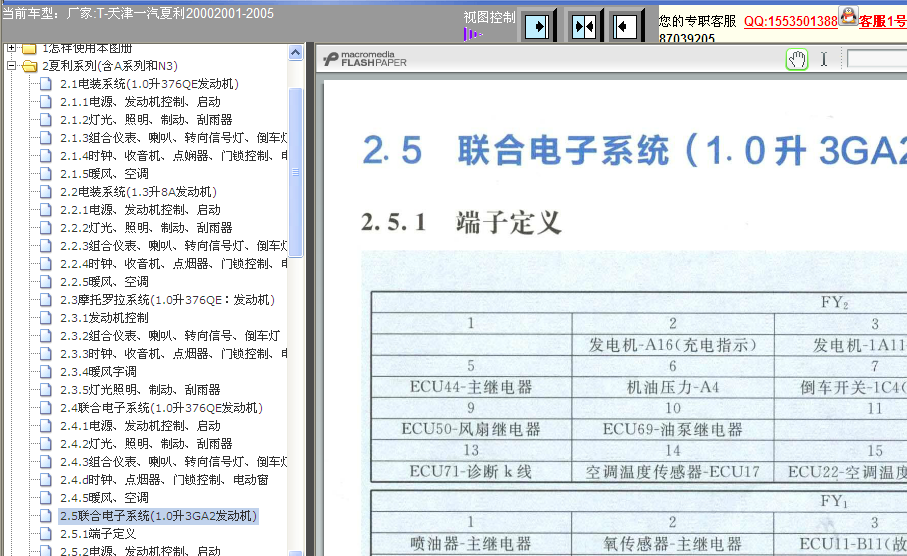Open 2.2.3组合仪表、喇叭、转向信号灯 item
Image resolution: width=907 pixels, height=556 pixels.
coord(174,245)
